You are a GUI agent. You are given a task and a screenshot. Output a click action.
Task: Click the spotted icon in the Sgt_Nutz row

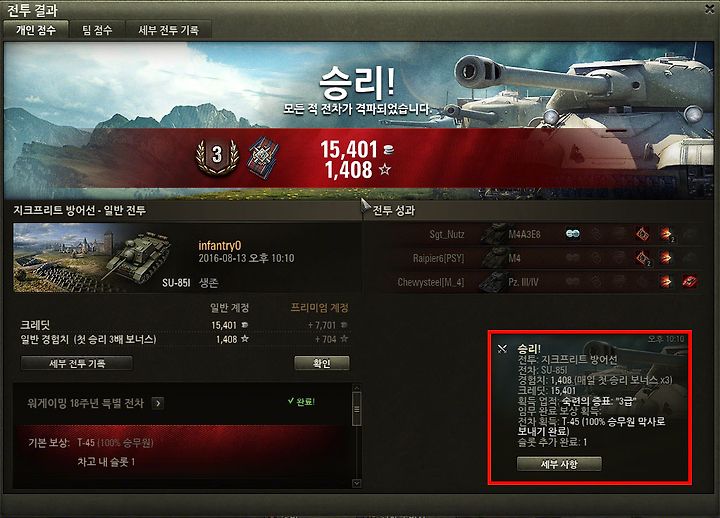[x=573, y=234]
